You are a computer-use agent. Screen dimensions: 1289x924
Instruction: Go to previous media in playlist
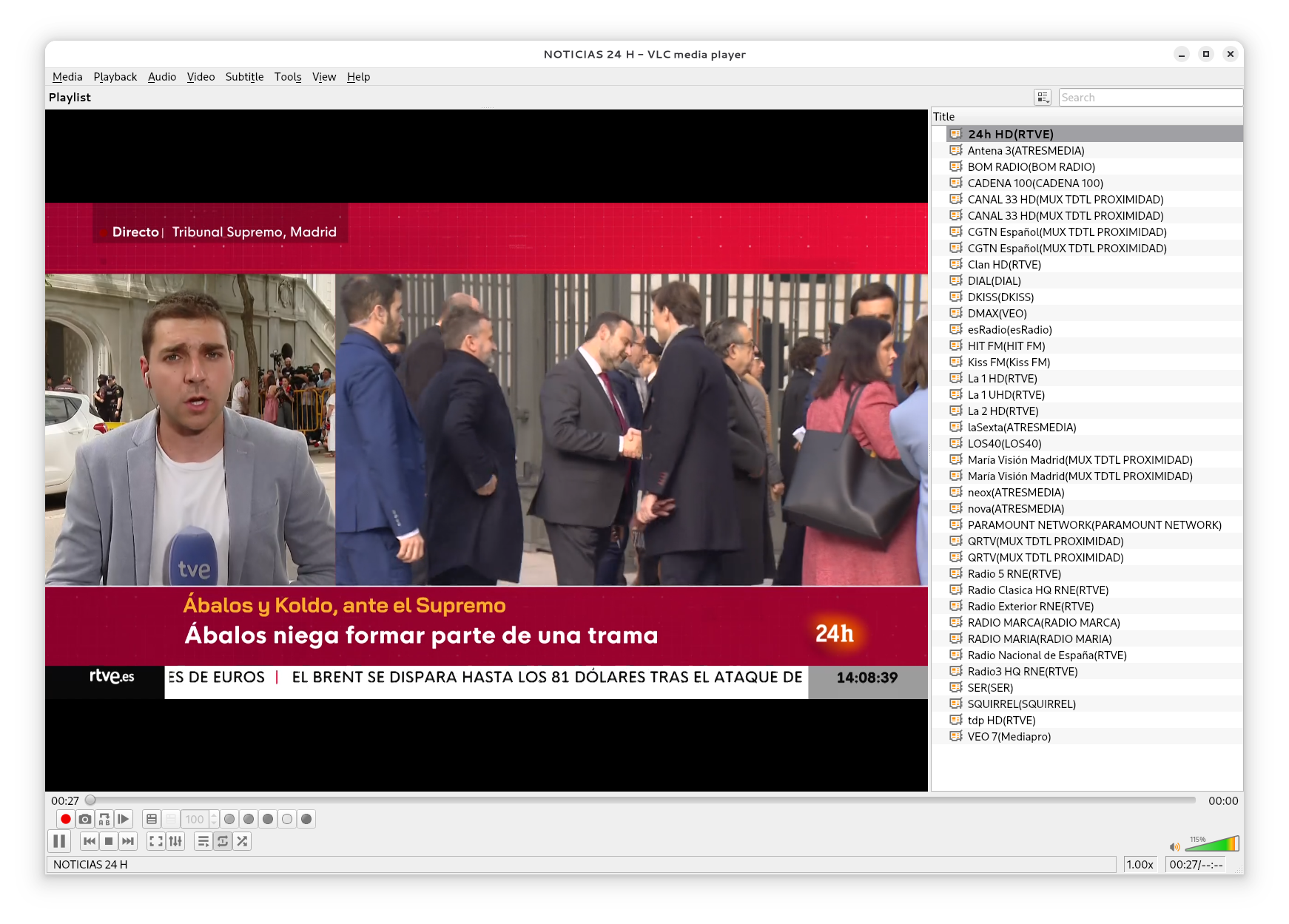pyautogui.click(x=90, y=841)
